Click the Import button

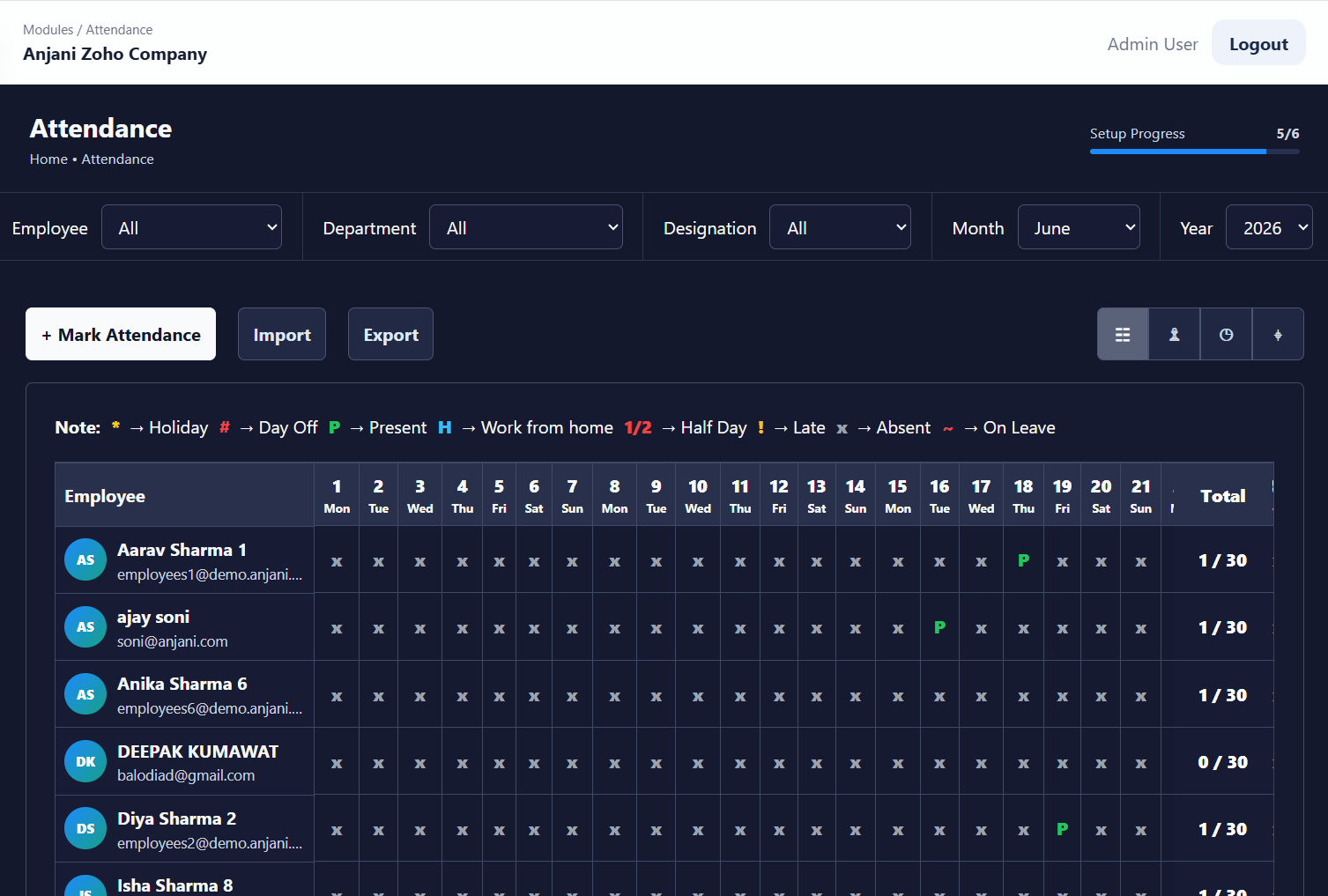[x=282, y=334]
